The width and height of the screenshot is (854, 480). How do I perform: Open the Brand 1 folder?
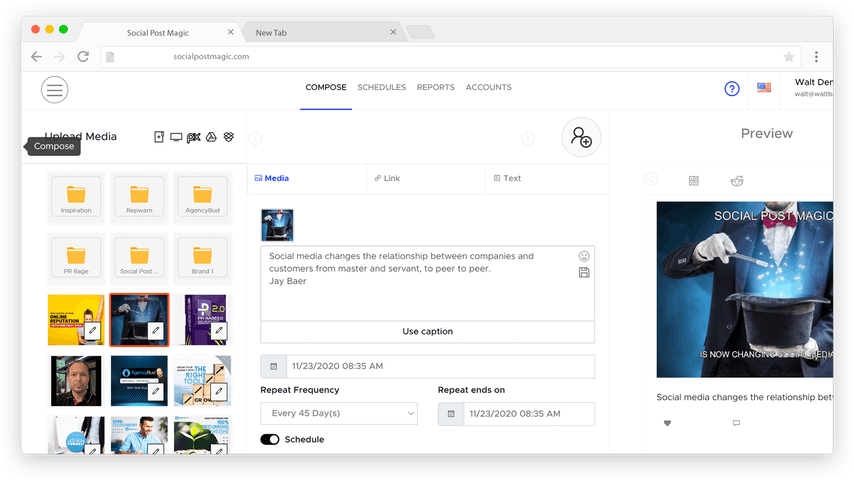[x=202, y=258]
